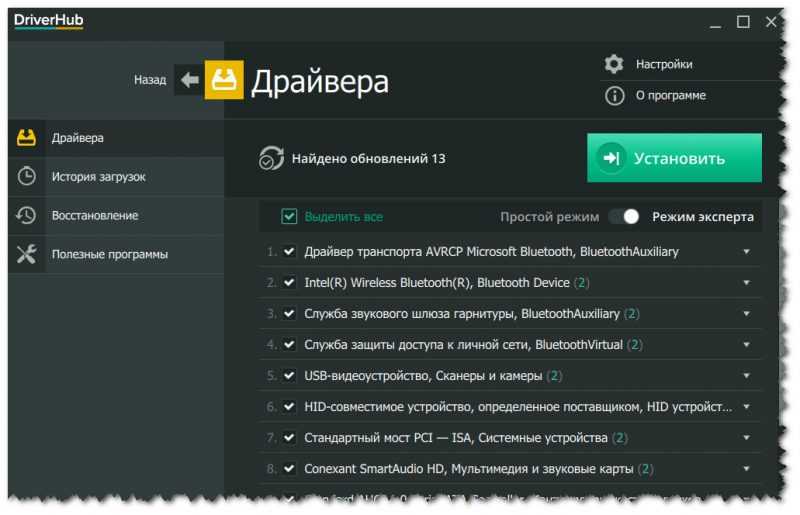Select Режим эксперта label
The width and height of the screenshot is (800, 515).
tap(703, 217)
